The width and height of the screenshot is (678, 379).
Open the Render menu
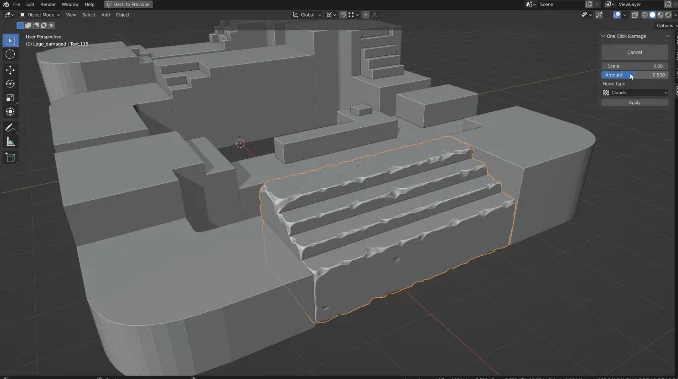point(48,4)
